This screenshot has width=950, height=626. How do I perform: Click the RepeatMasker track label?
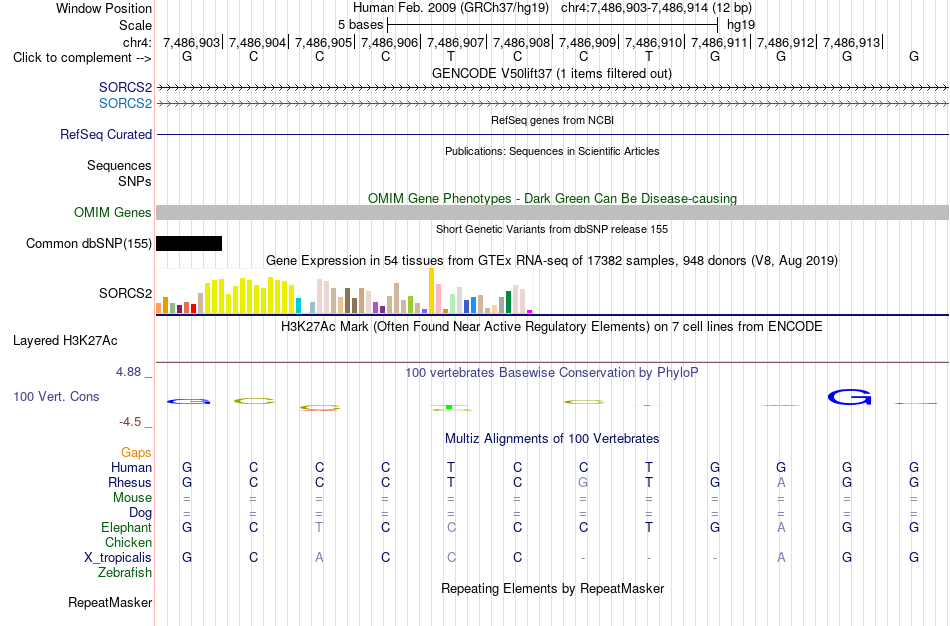pyautogui.click(x=110, y=602)
